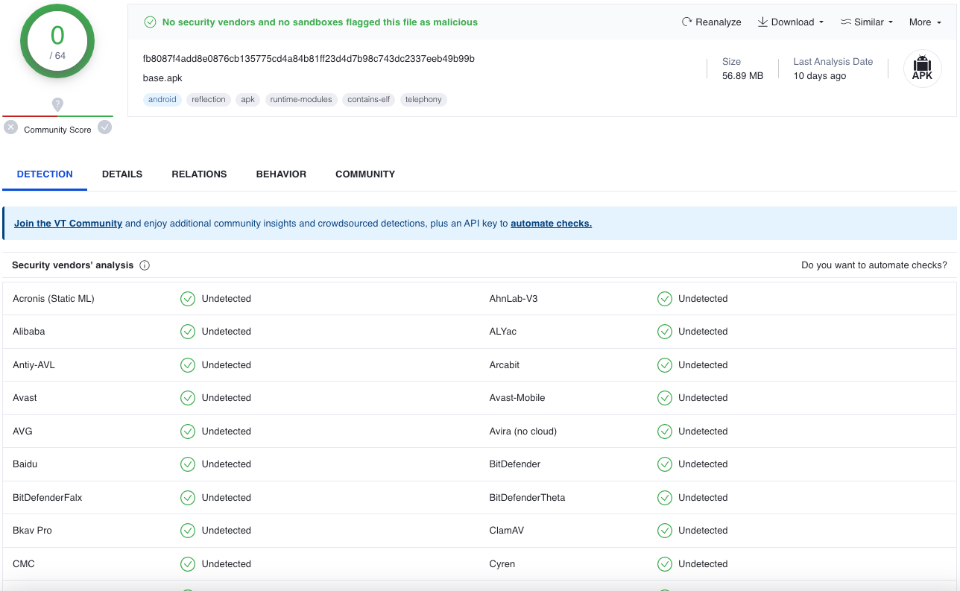This screenshot has height=591, width=960.
Task: Open the BEHAVIOR tab
Action: [281, 174]
